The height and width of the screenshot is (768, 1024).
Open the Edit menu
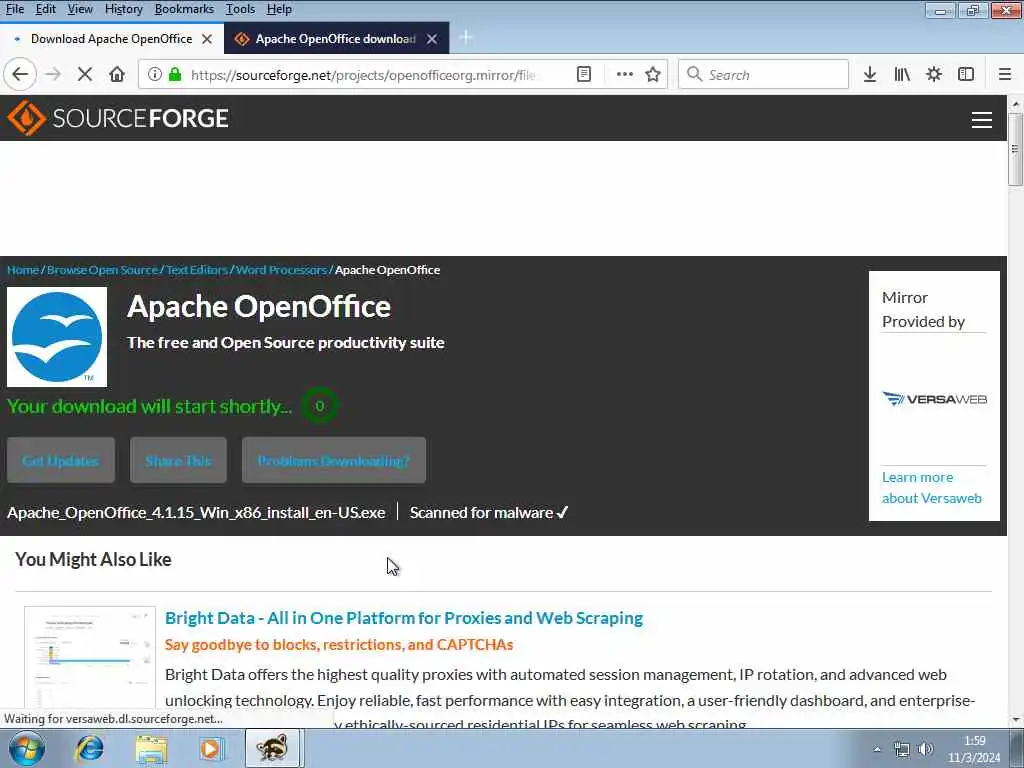(x=45, y=9)
